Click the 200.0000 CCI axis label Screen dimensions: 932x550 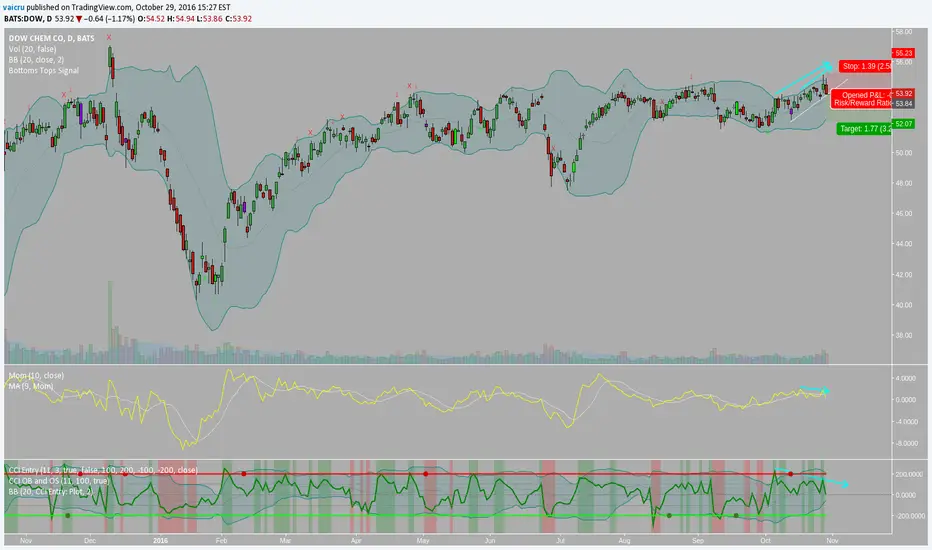pyautogui.click(x=907, y=474)
